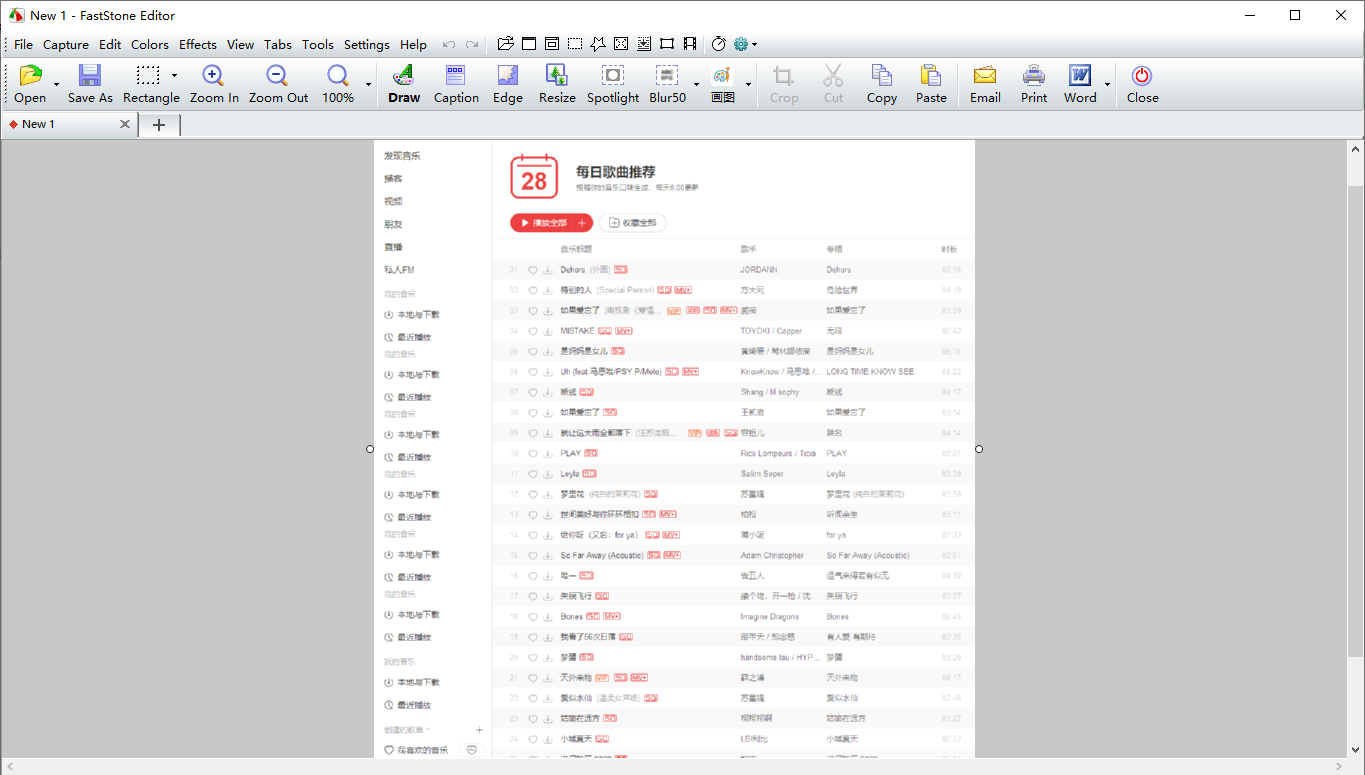
Task: Start the screen recorder
Action: 690,44
